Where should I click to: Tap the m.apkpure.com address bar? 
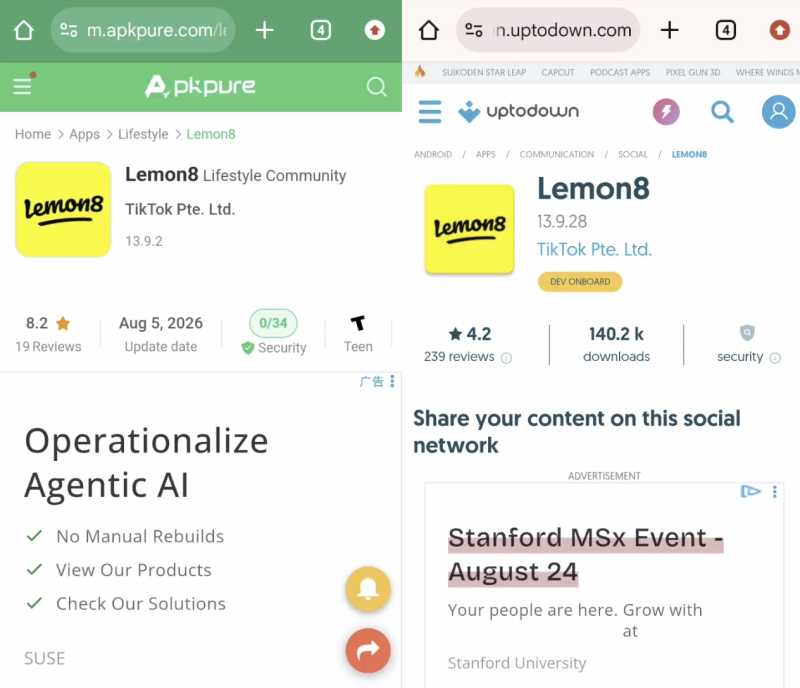(x=143, y=30)
